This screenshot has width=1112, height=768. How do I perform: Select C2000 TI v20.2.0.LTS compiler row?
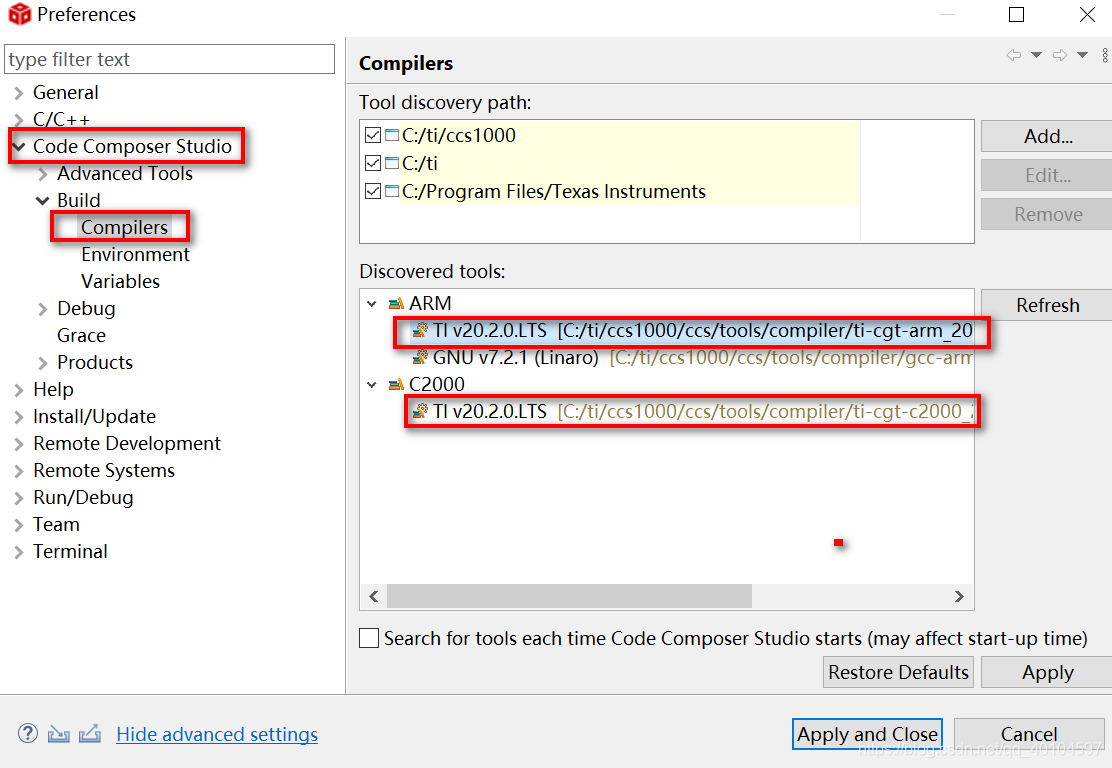click(691, 411)
